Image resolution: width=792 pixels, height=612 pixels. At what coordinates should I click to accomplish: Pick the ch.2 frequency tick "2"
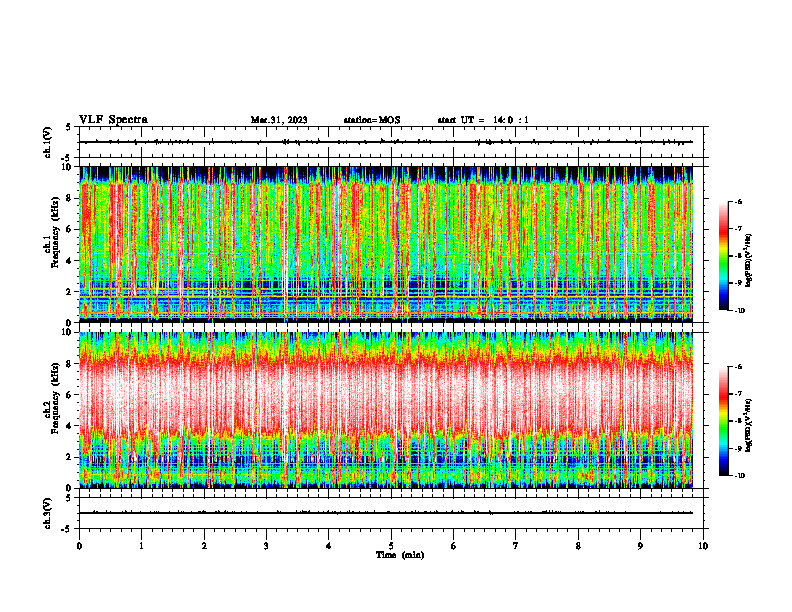tap(69, 457)
